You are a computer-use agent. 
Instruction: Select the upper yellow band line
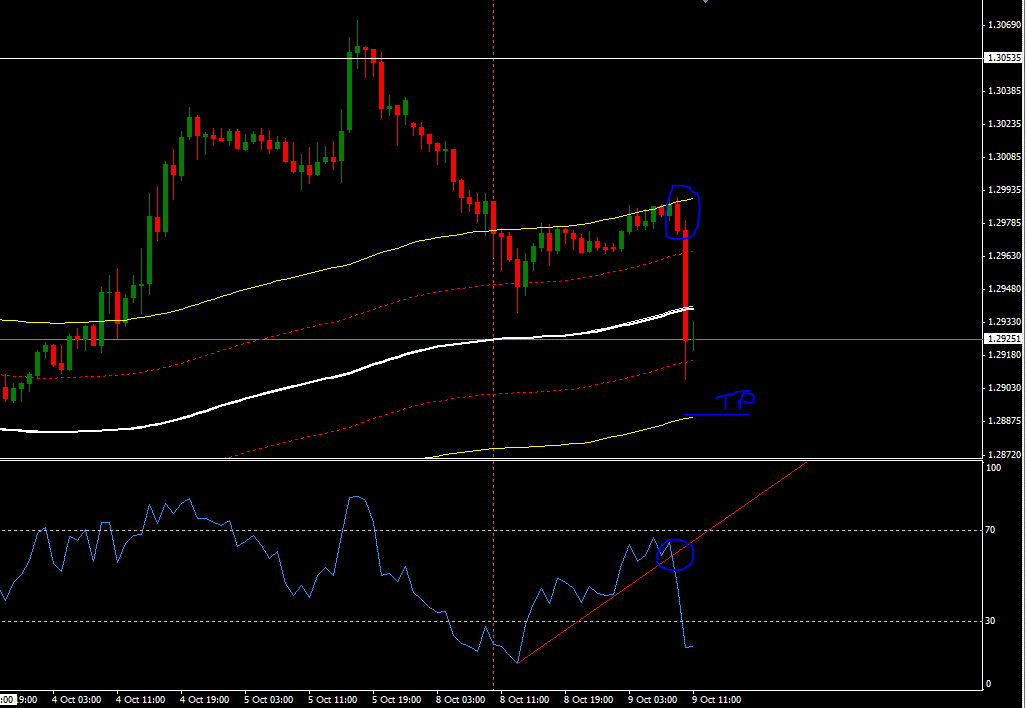click(393, 249)
